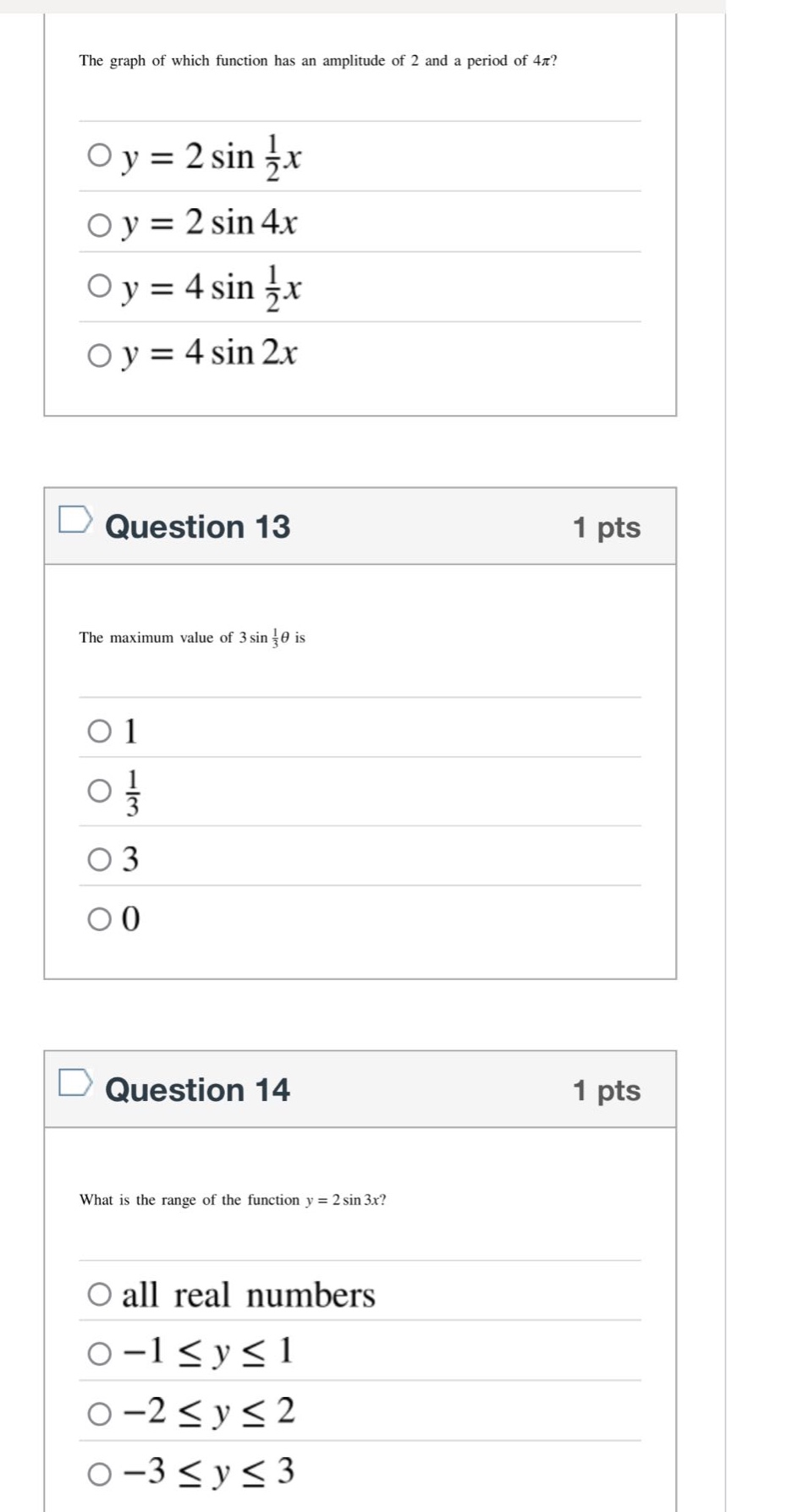
Task: Select answer y = 2 sin 4x
Action: (99, 223)
